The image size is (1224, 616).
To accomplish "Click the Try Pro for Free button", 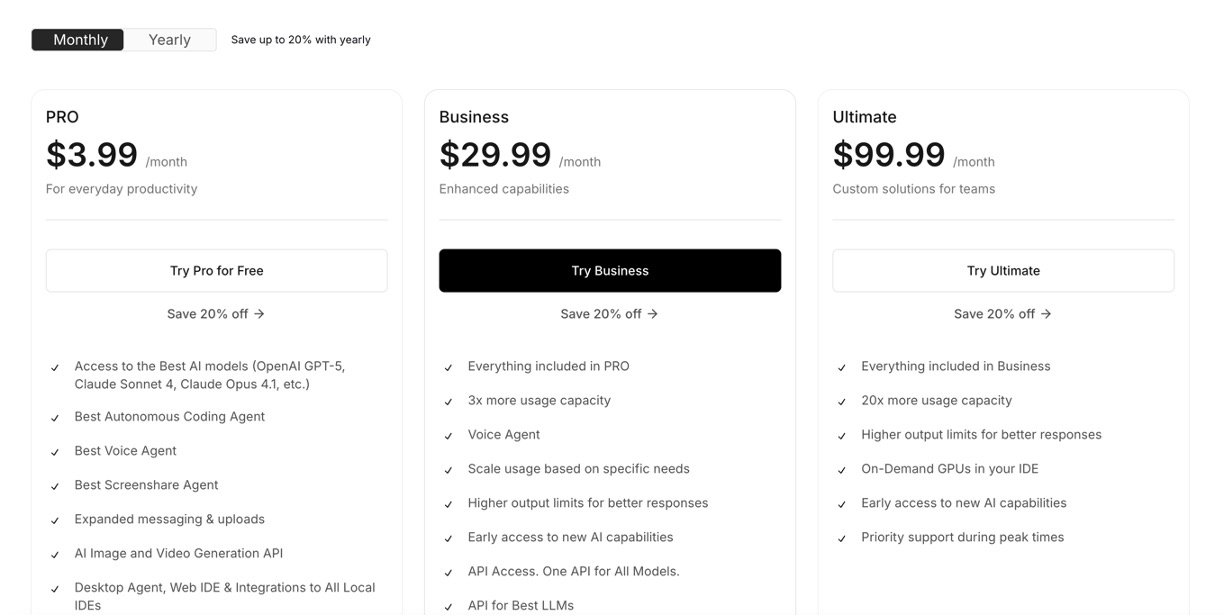I will pyautogui.click(x=216, y=271).
